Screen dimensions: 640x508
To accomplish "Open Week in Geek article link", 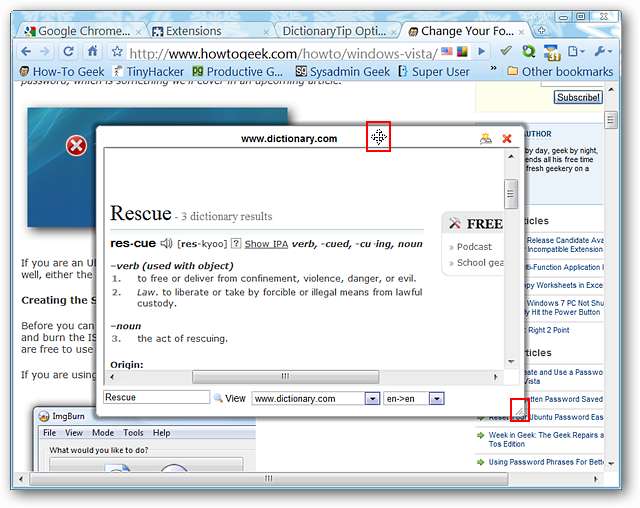I will (546, 439).
